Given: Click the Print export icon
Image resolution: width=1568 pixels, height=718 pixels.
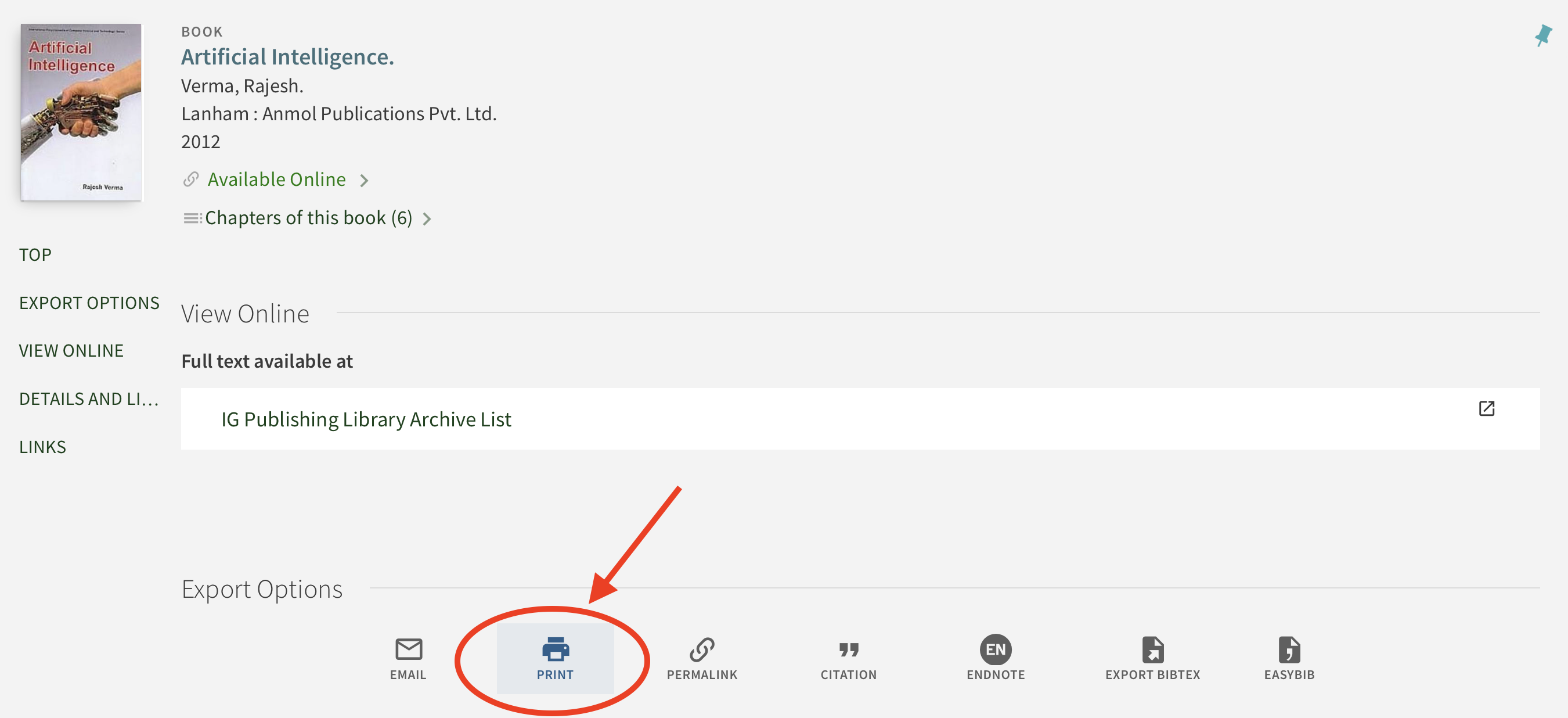Looking at the screenshot, I should (554, 649).
